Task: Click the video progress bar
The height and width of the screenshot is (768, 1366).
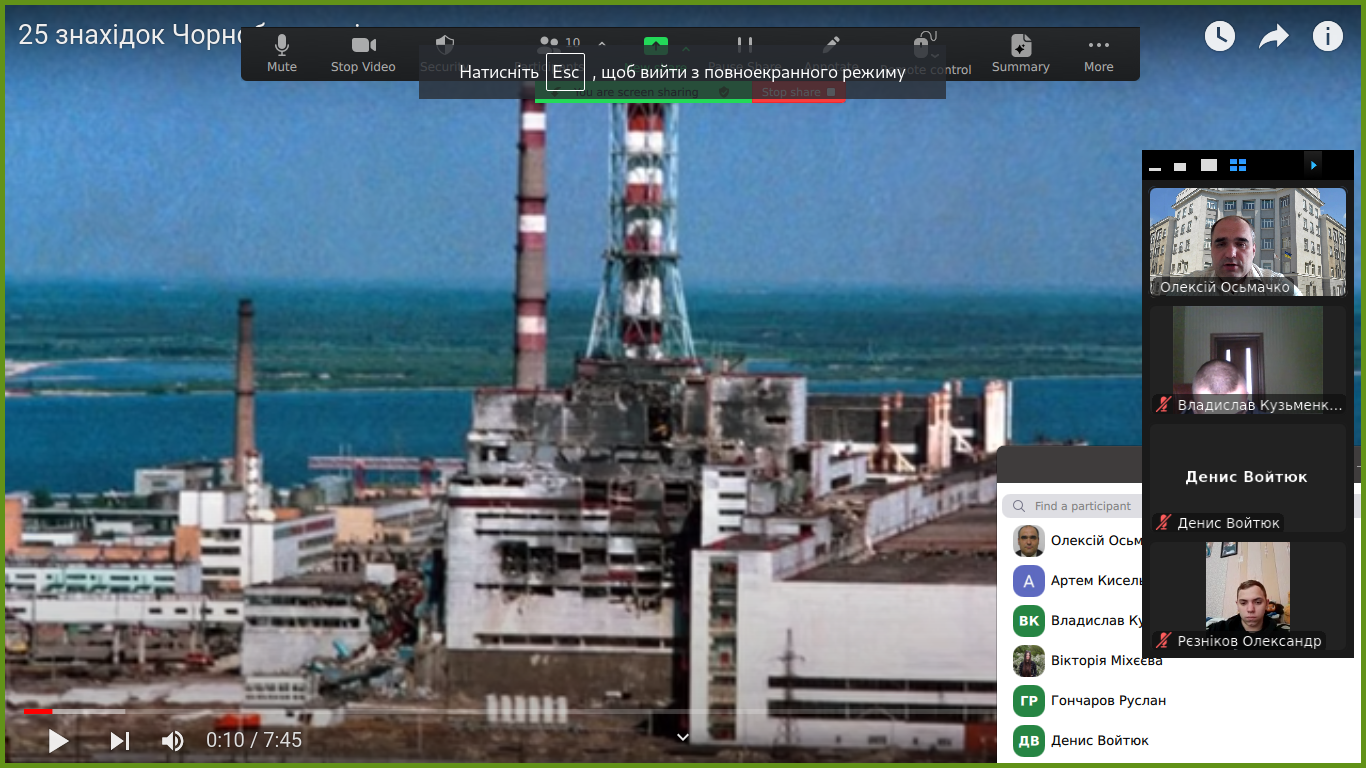Action: pyautogui.click(x=400, y=711)
